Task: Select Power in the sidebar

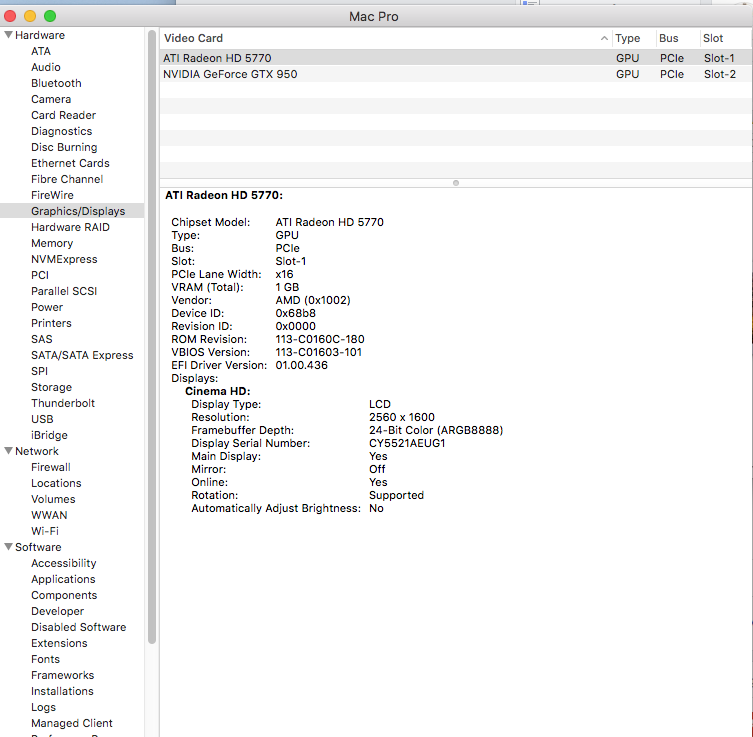Action: click(47, 307)
